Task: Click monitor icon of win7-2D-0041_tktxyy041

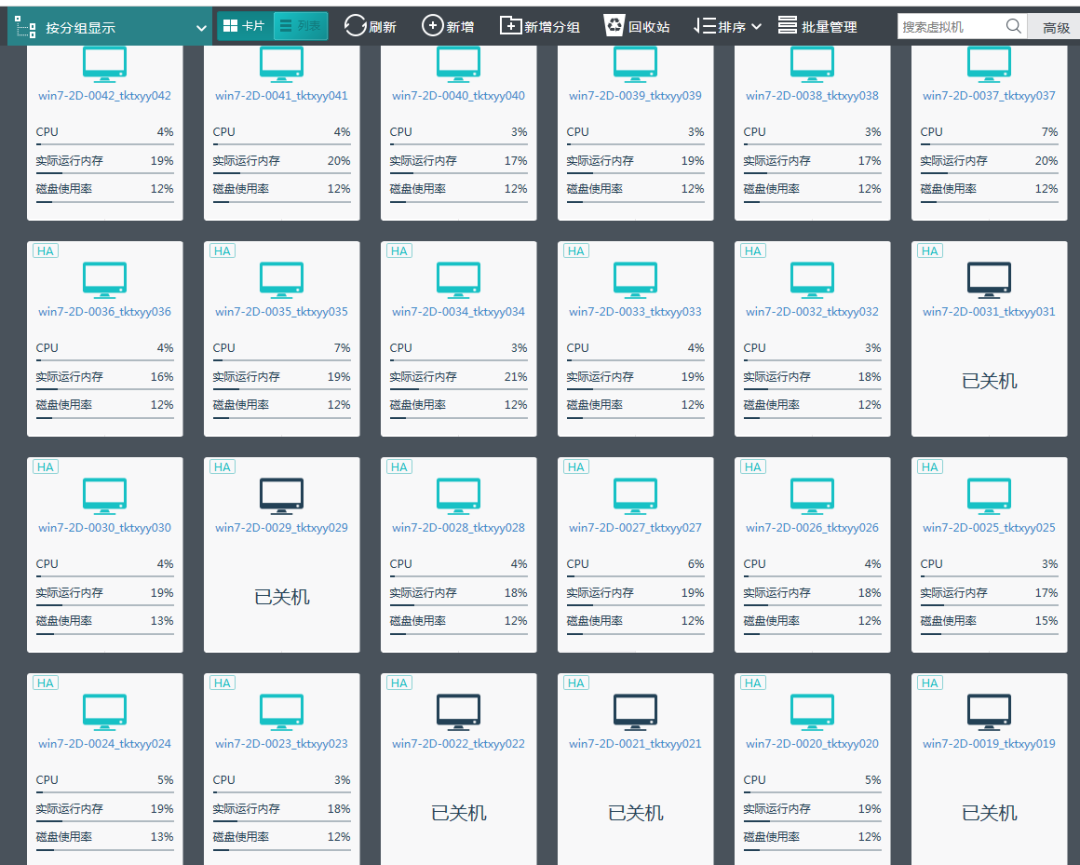Action: click(282, 64)
